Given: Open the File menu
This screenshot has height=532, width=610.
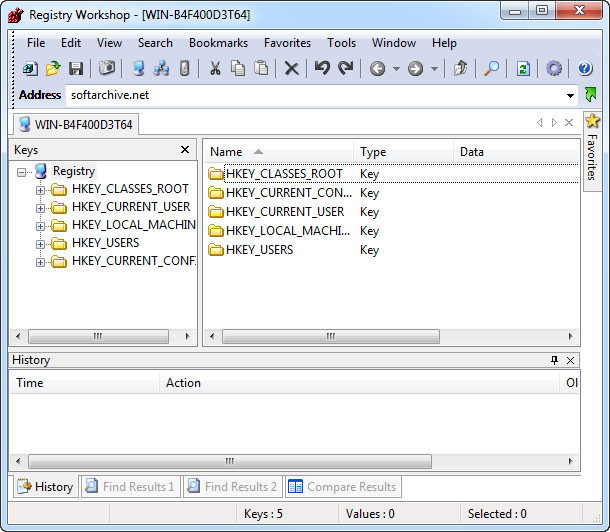Looking at the screenshot, I should click(36, 43).
